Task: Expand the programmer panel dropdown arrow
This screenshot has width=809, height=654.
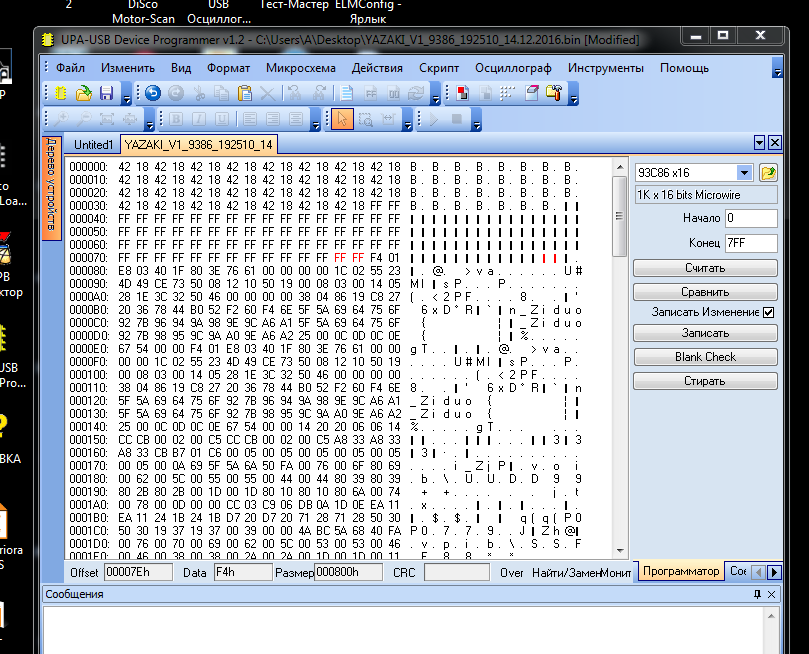Action: click(x=759, y=143)
